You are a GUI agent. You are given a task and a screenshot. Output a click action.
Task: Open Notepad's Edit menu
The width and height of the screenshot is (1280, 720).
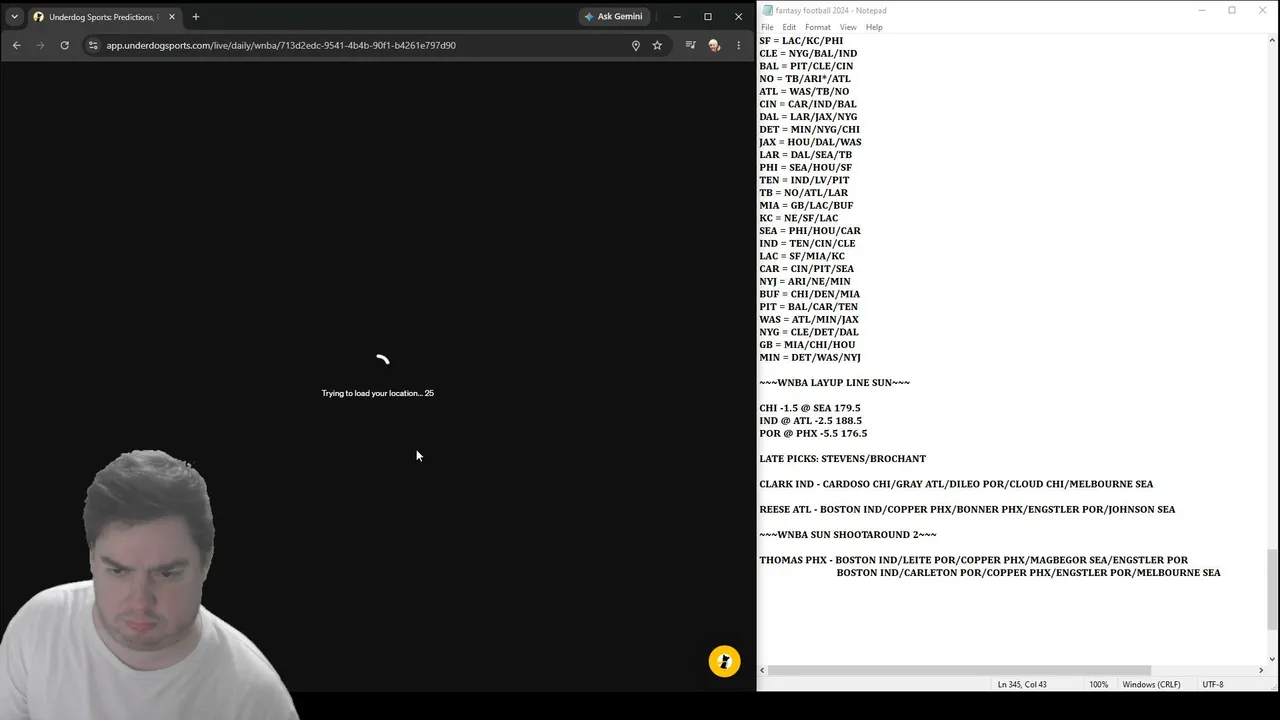tap(789, 27)
